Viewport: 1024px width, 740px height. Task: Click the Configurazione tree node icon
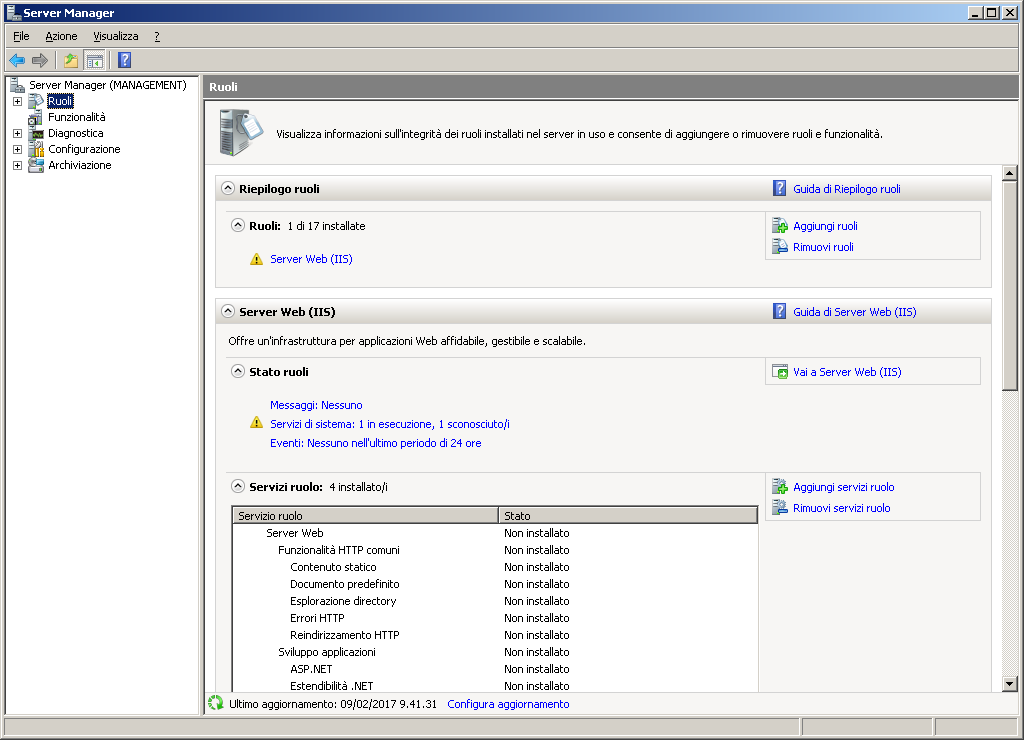(x=37, y=150)
